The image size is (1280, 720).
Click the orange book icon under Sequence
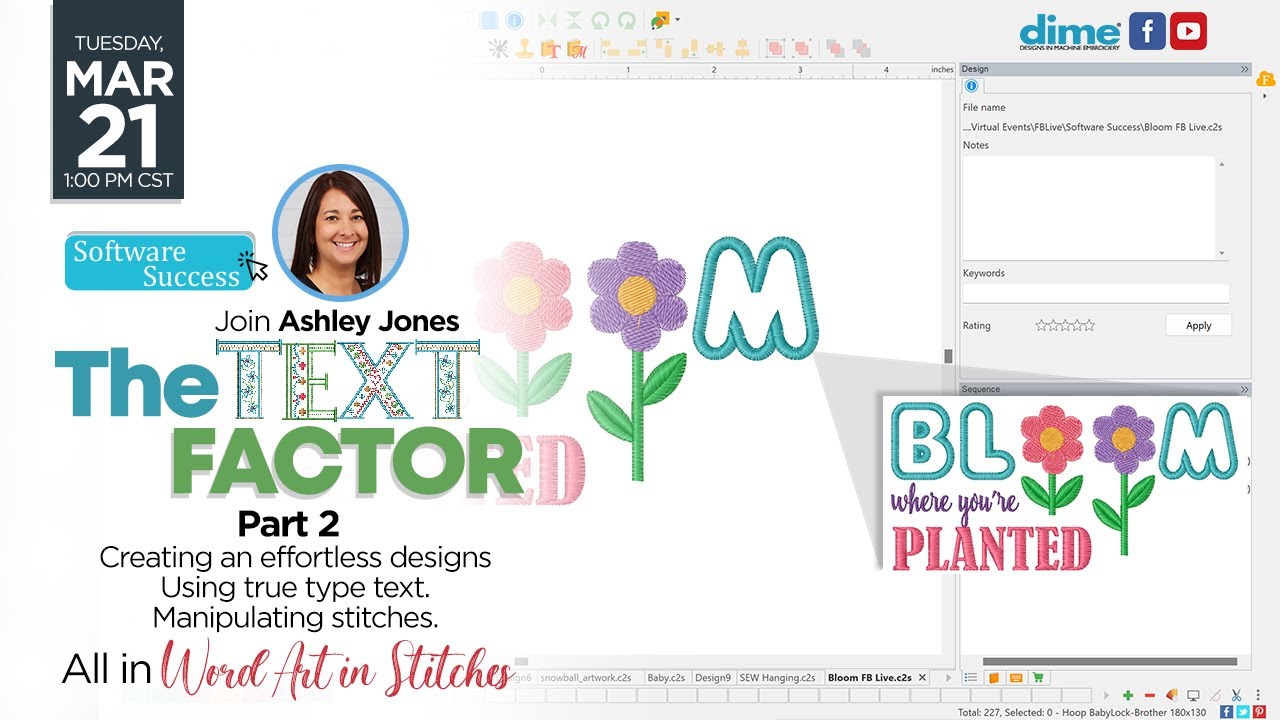pyautogui.click(x=994, y=678)
